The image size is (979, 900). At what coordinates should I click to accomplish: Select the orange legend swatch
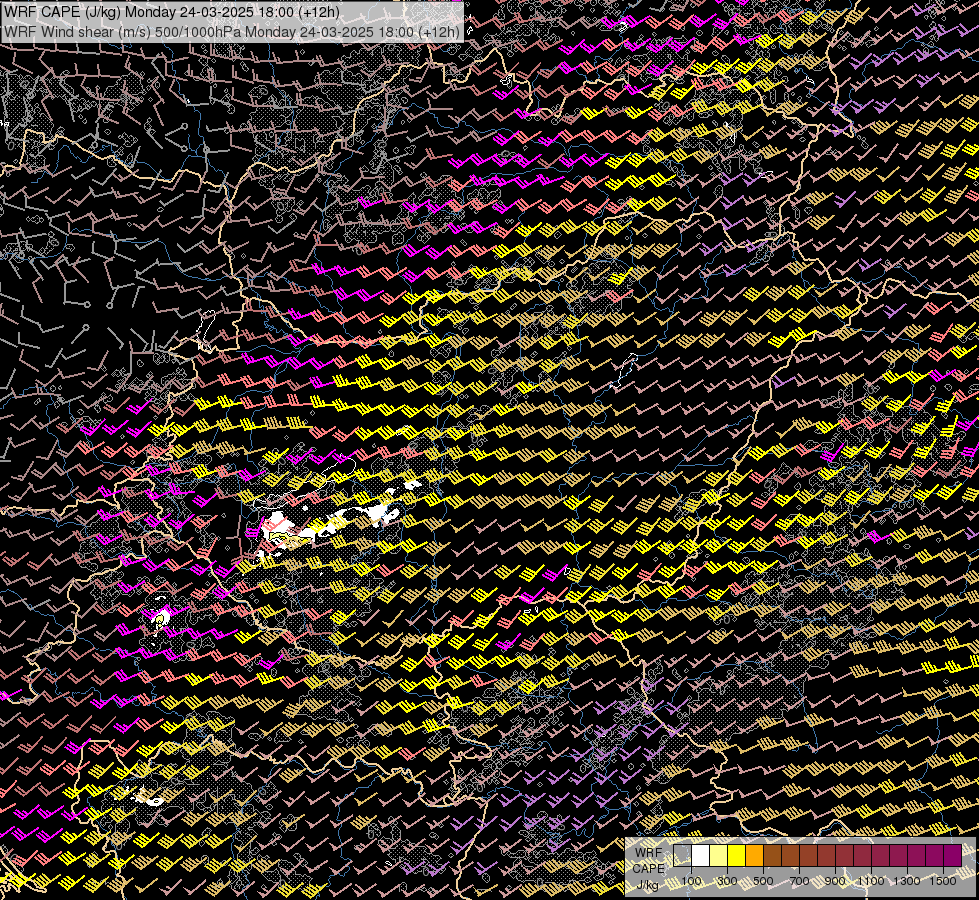(x=754, y=856)
